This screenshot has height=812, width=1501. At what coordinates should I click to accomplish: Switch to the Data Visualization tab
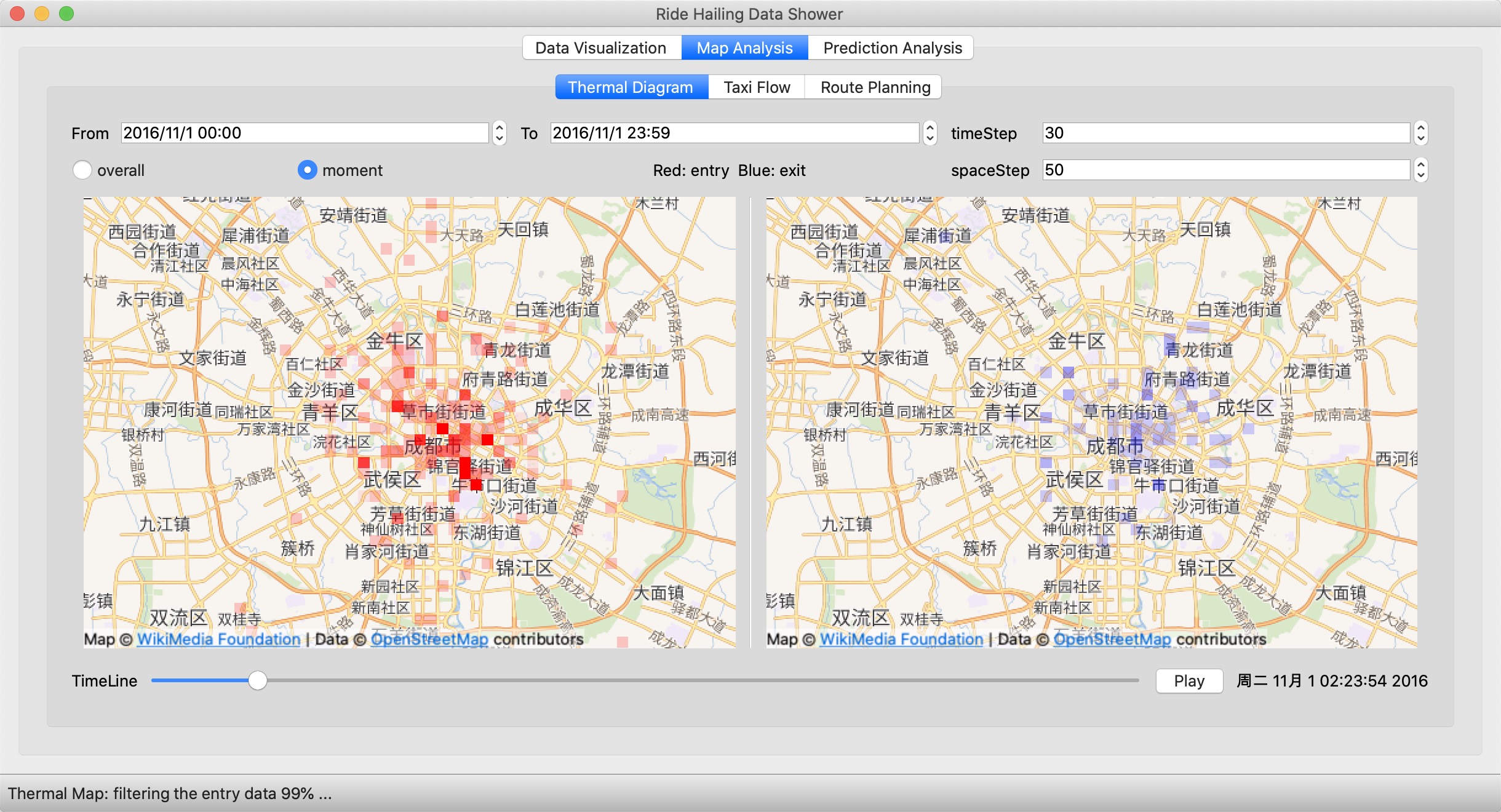601,48
